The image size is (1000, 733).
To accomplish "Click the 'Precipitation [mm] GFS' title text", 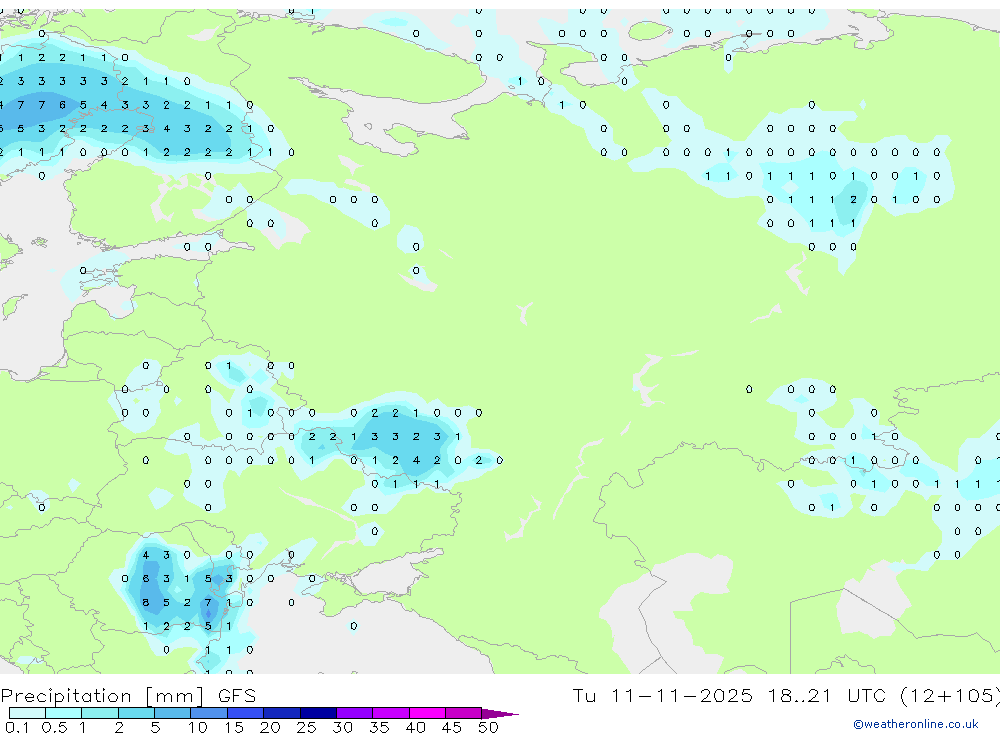I will point(128,695).
